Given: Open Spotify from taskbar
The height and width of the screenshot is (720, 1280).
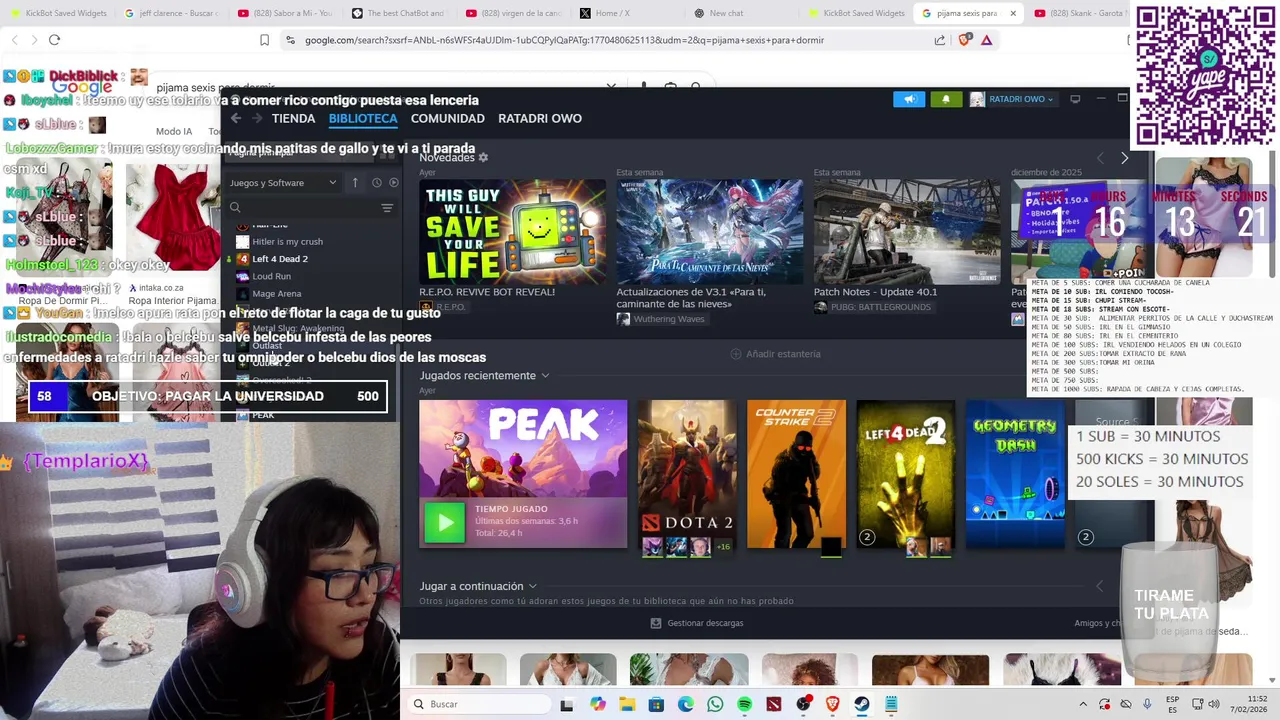Looking at the screenshot, I should 744,704.
